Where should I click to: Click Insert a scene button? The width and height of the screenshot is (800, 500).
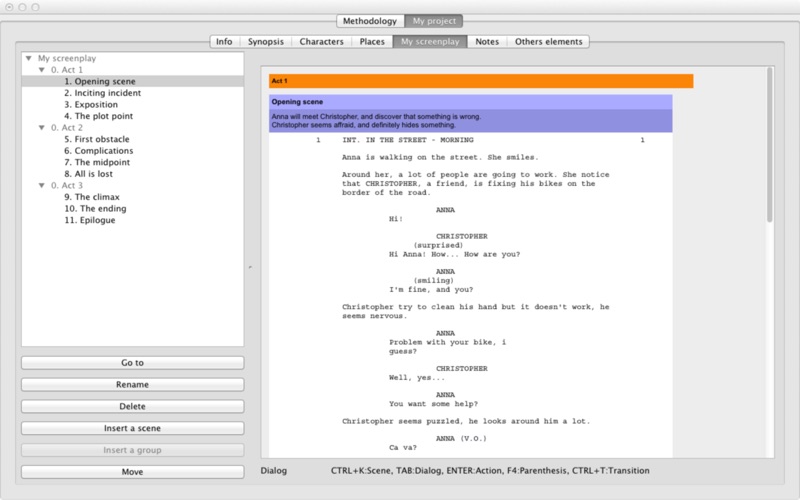coord(133,429)
